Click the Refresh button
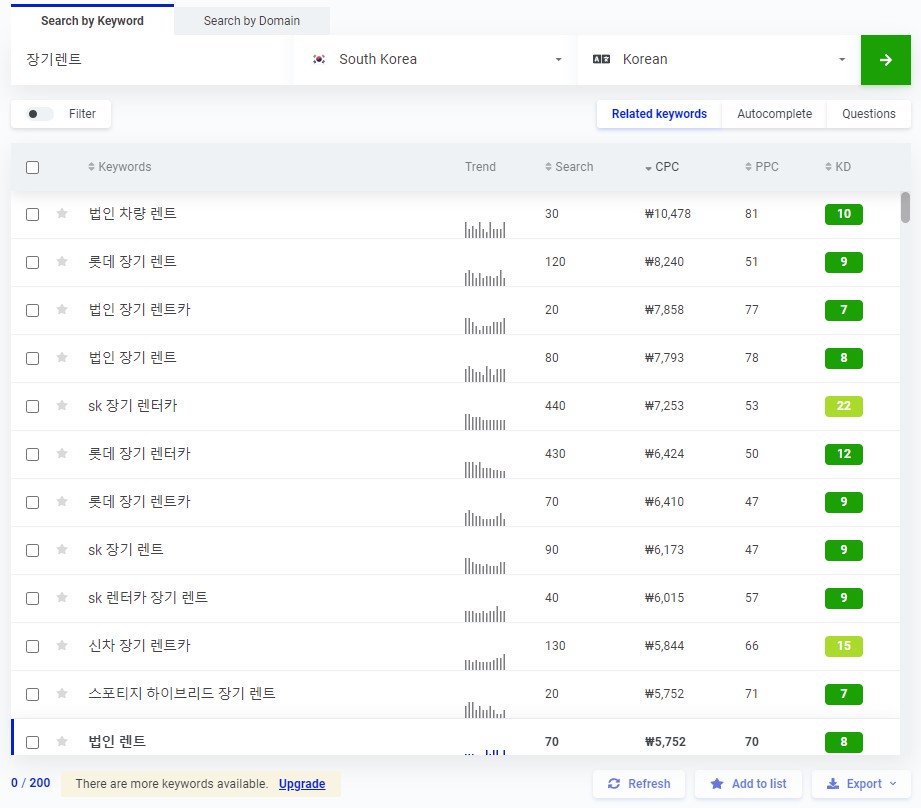921x808 pixels. tap(639, 784)
